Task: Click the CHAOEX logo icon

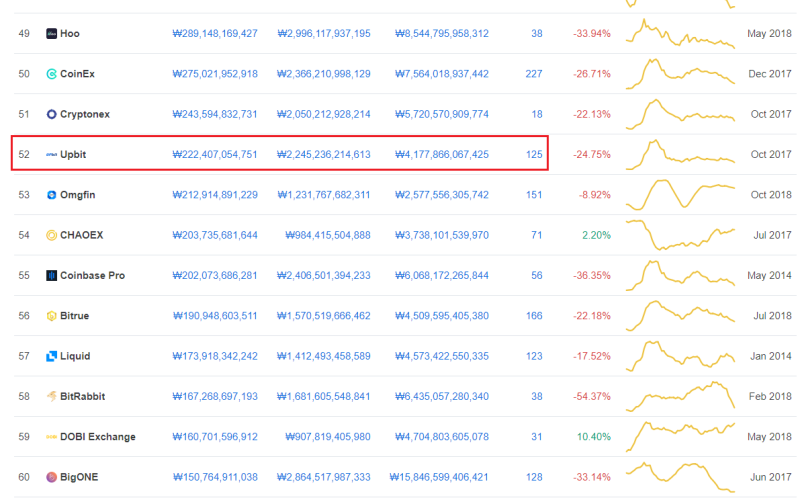Action: (52, 235)
